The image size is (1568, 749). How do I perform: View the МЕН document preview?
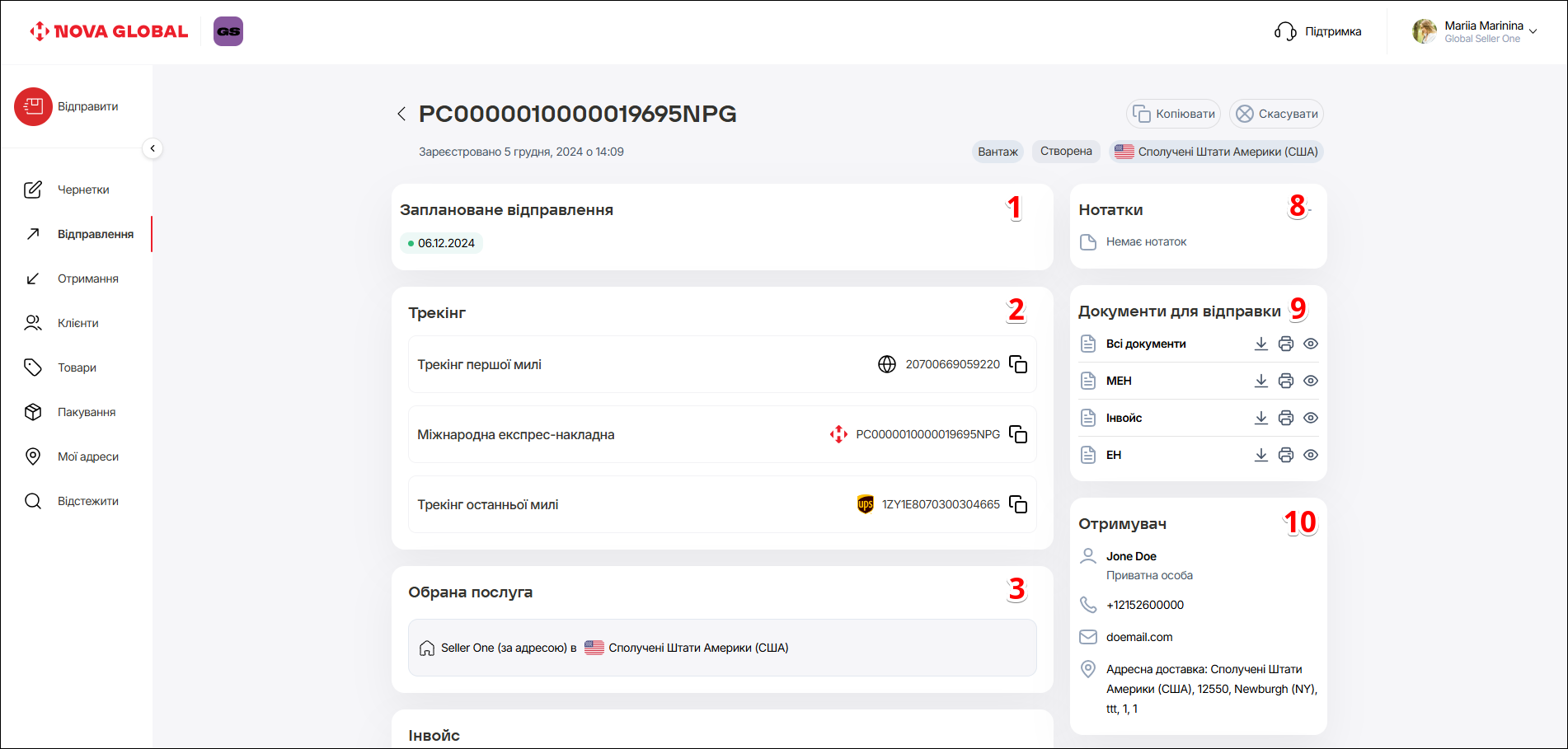1311,381
